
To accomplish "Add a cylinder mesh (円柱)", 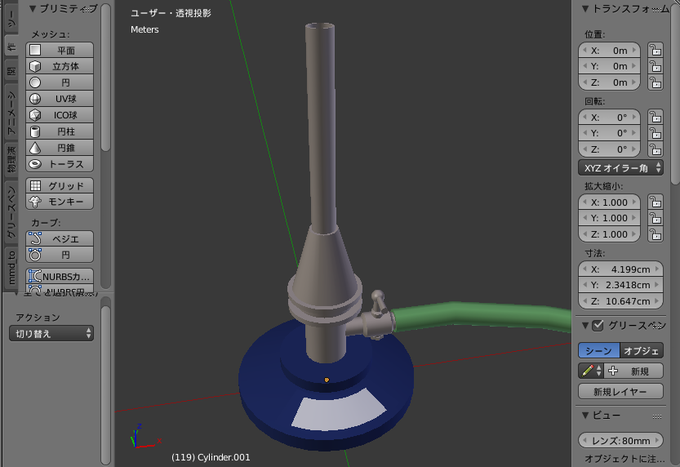I will coord(59,131).
